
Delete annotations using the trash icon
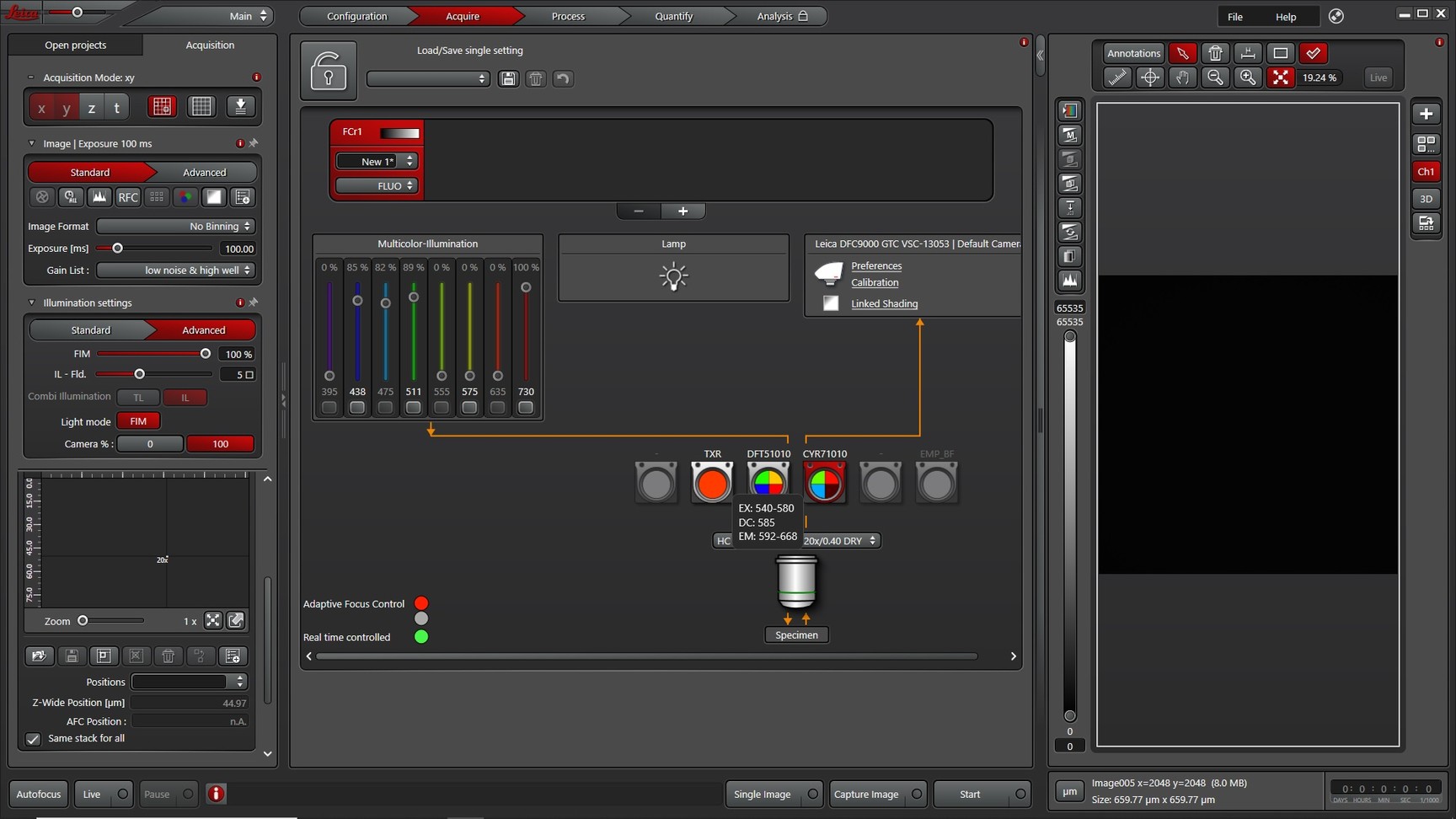(1215, 53)
